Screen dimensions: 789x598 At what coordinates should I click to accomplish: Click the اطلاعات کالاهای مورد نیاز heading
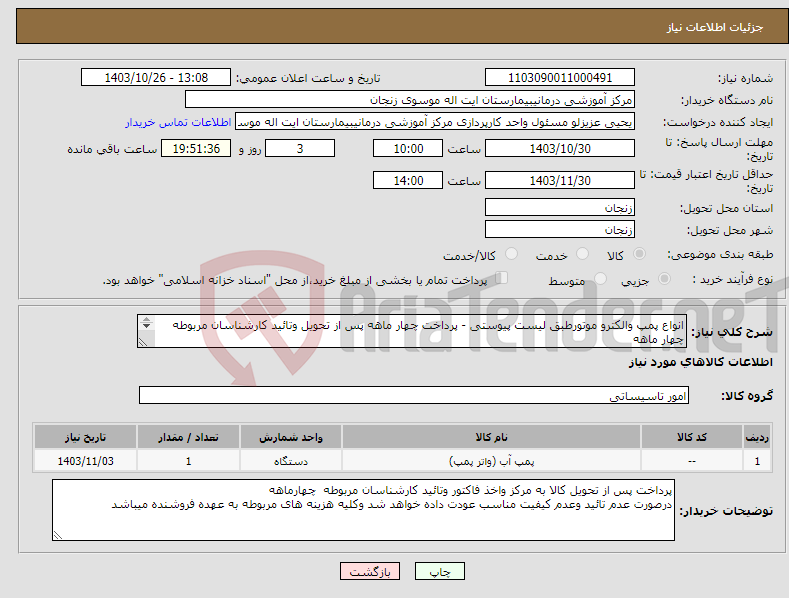(x=700, y=362)
